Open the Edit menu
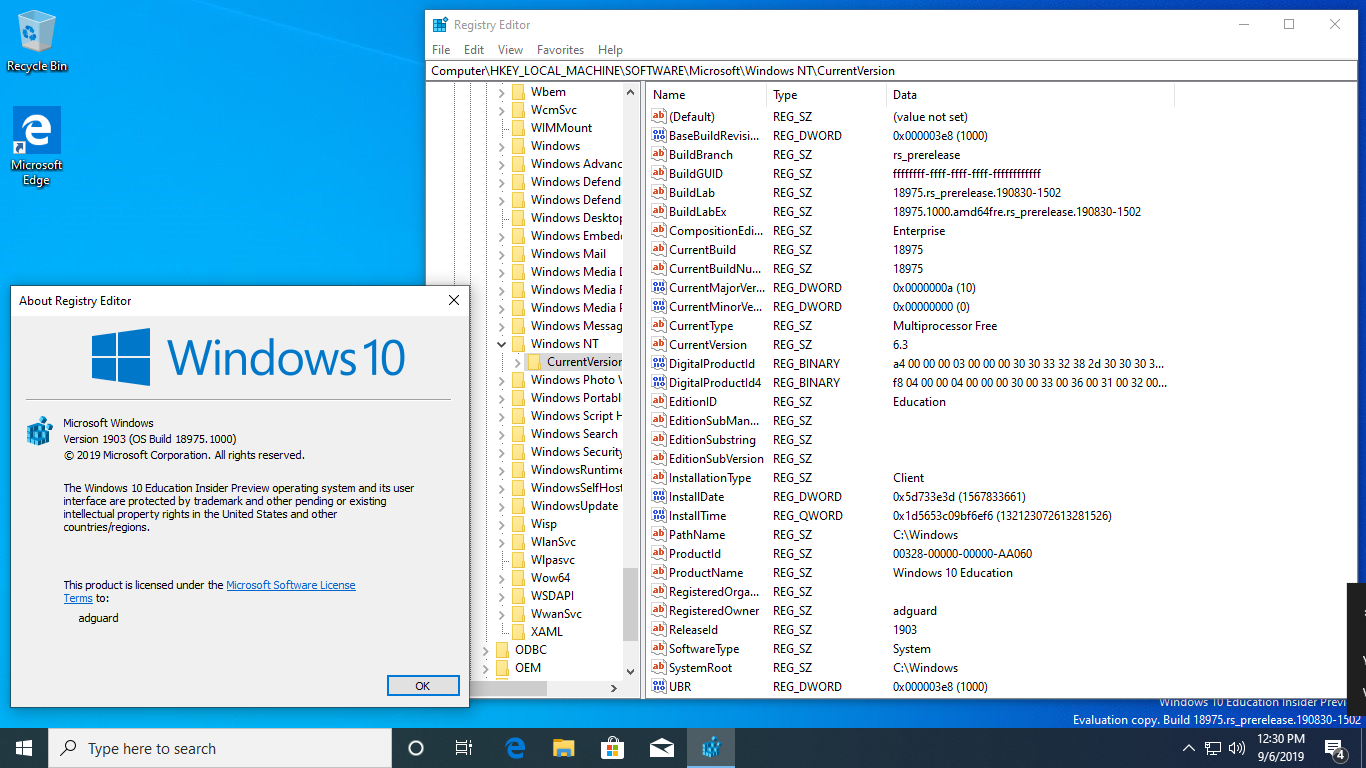Image resolution: width=1366 pixels, height=768 pixels. point(474,49)
